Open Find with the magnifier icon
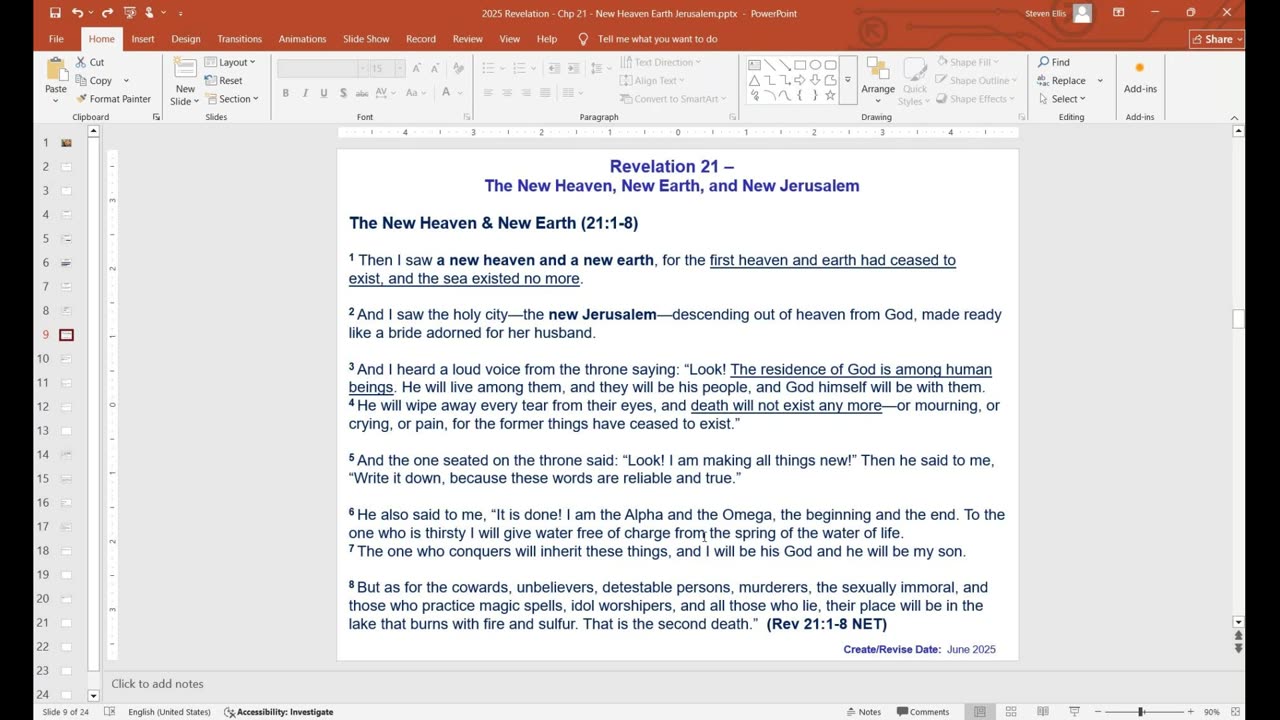The width and height of the screenshot is (1280, 720). pyautogui.click(x=1054, y=62)
